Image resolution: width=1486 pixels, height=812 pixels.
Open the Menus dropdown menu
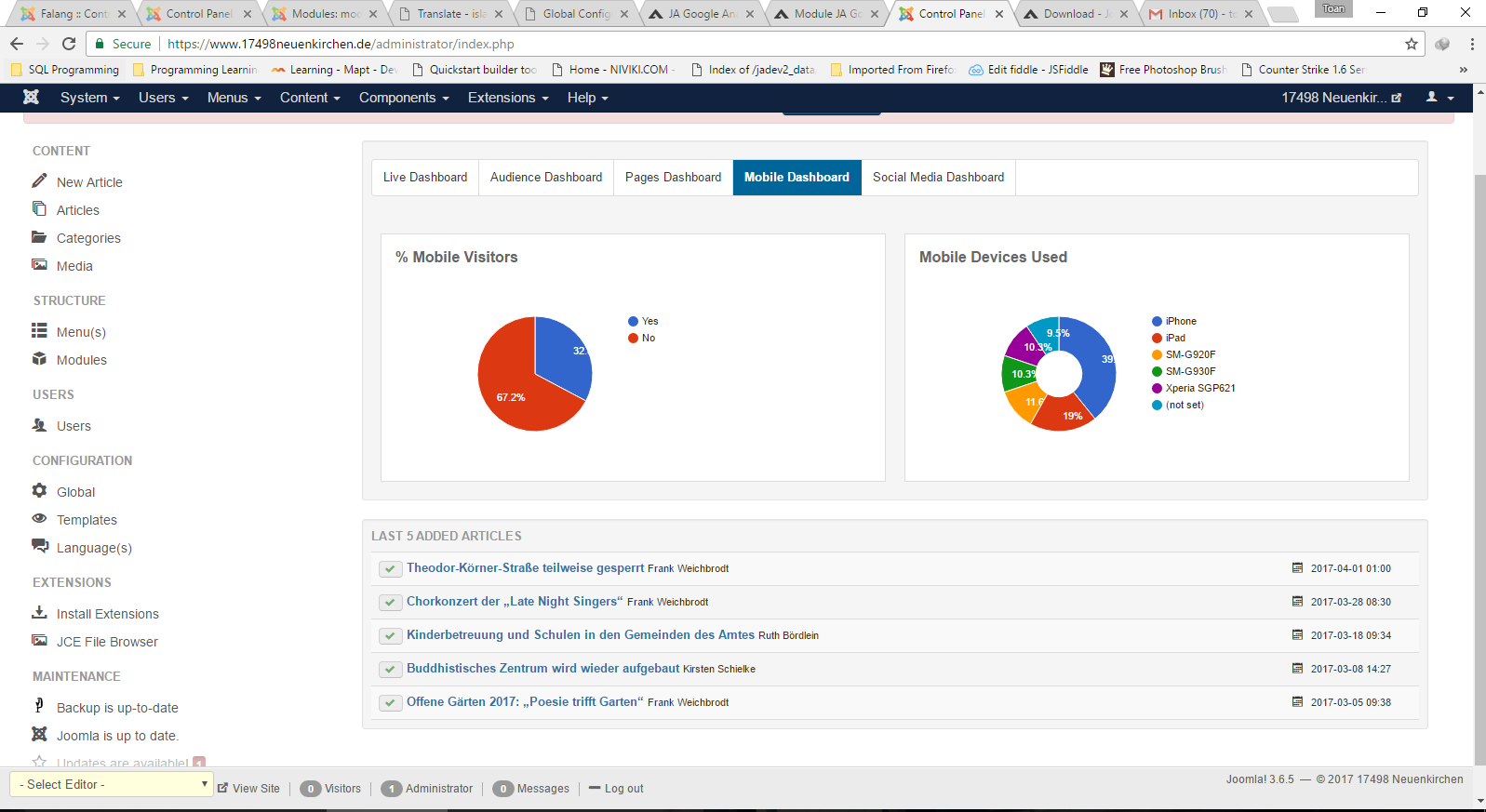[x=234, y=98]
